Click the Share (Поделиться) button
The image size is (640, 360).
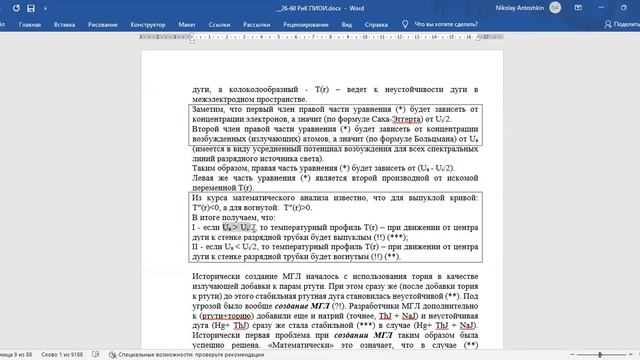[622, 24]
